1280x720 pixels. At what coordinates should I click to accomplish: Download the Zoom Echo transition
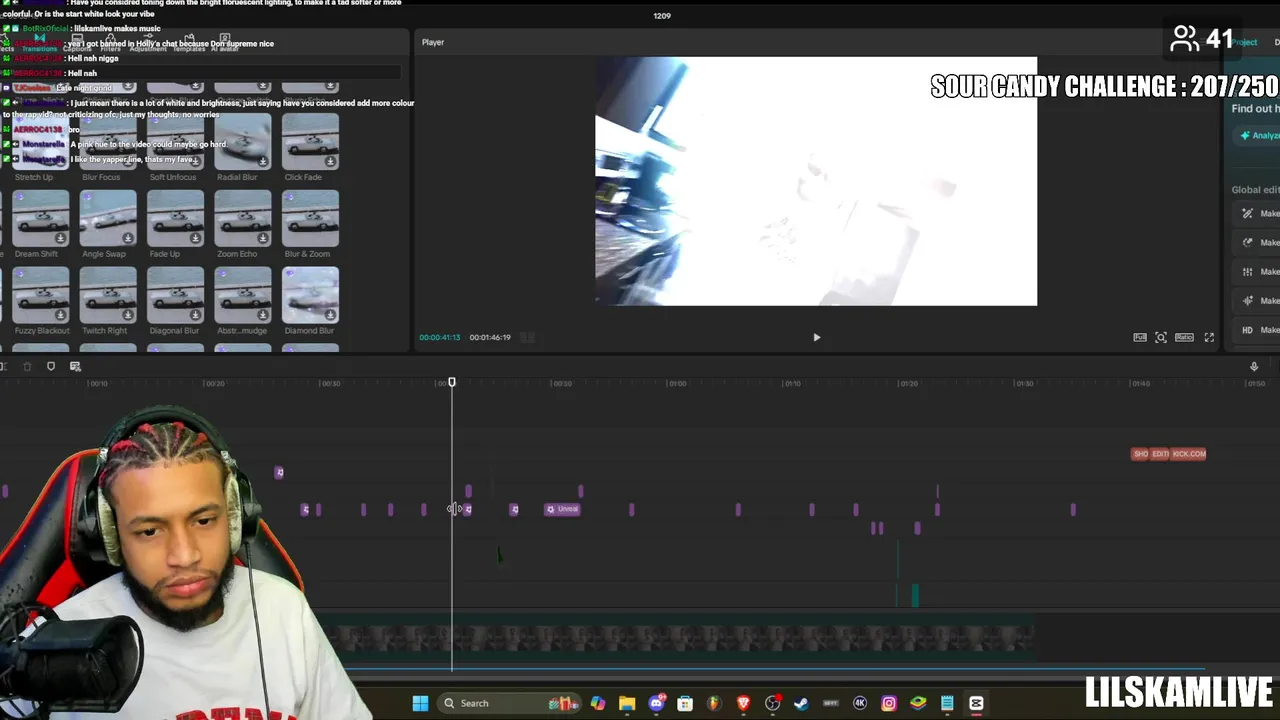click(x=263, y=238)
